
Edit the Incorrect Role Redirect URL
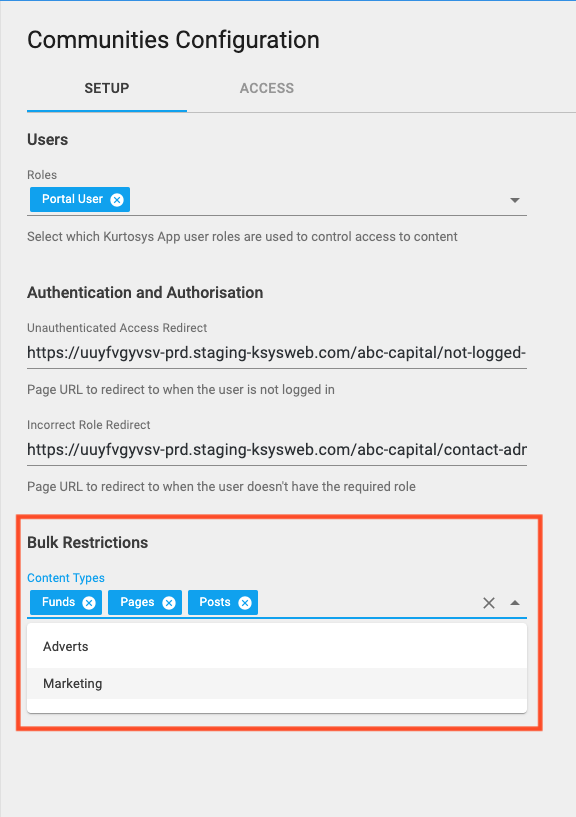click(277, 450)
